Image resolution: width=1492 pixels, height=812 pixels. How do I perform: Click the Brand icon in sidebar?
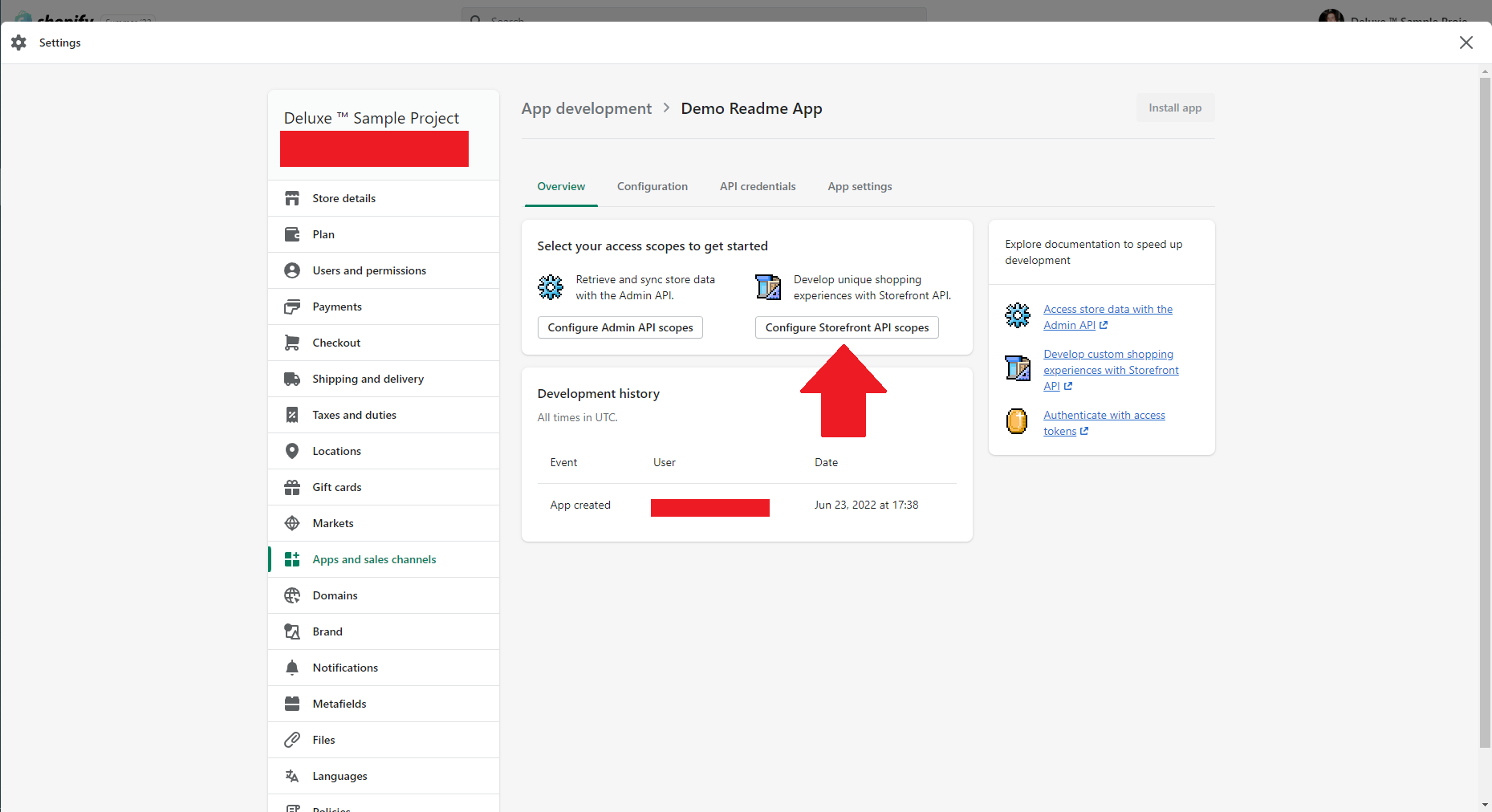point(292,631)
